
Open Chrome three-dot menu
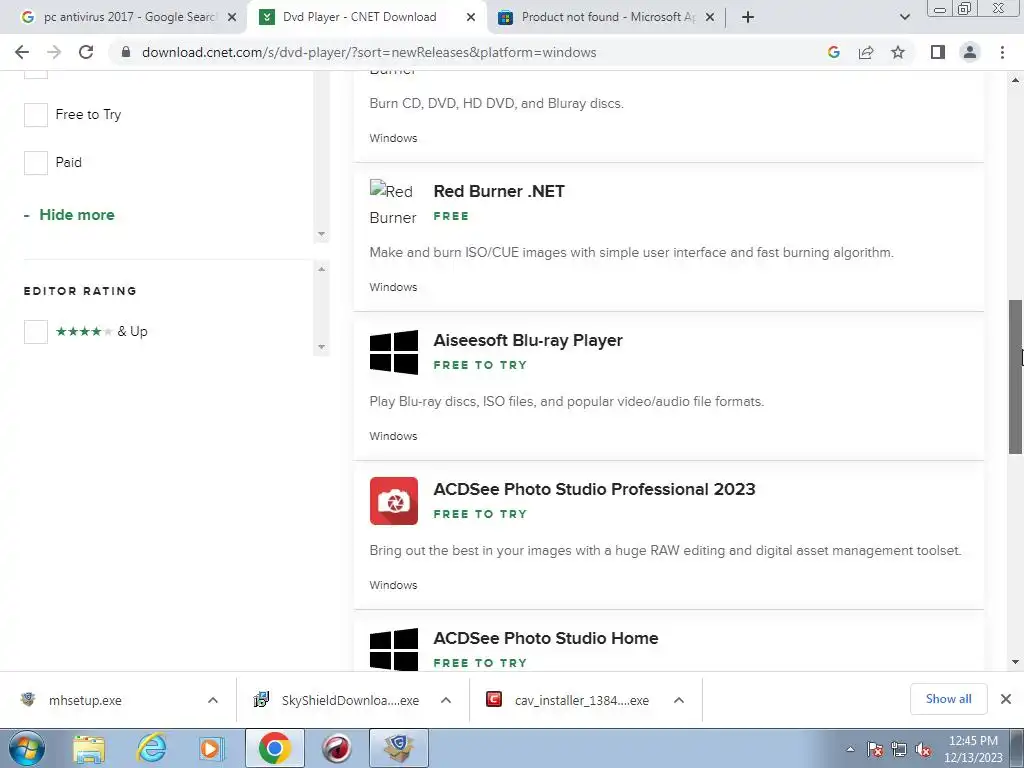(1002, 52)
